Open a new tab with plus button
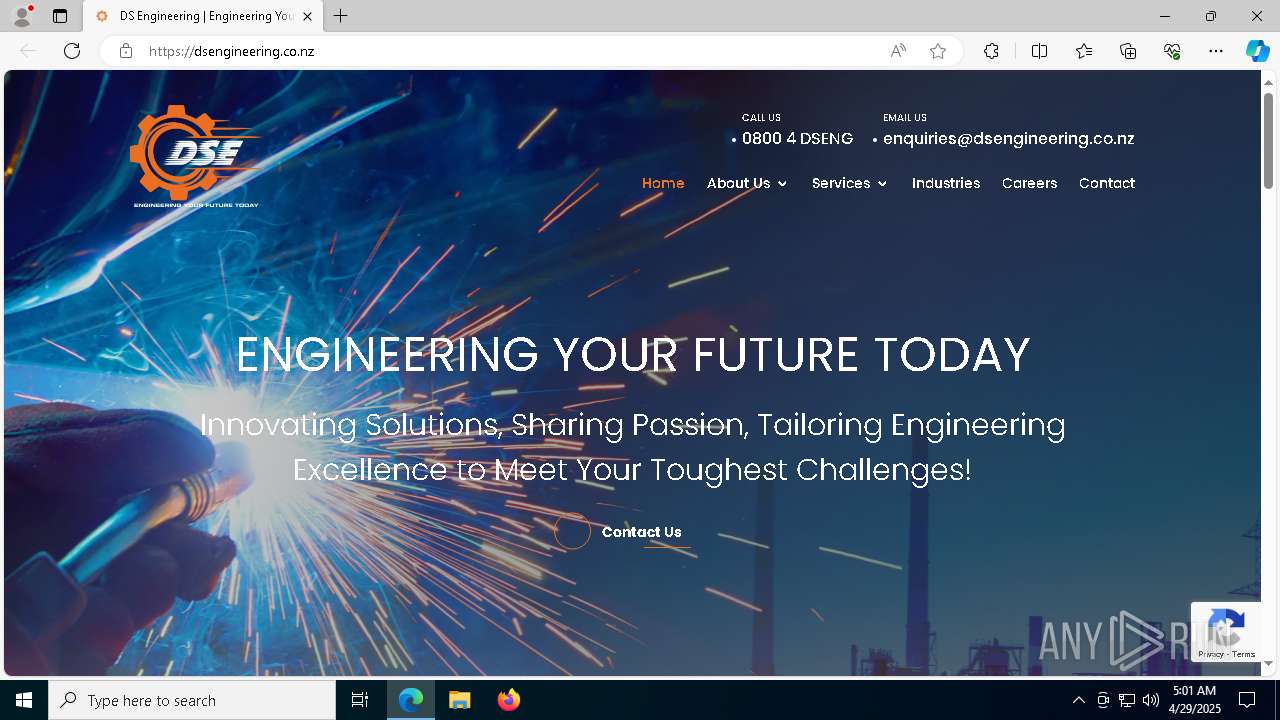Screen dimensions: 1280x720 (341, 16)
